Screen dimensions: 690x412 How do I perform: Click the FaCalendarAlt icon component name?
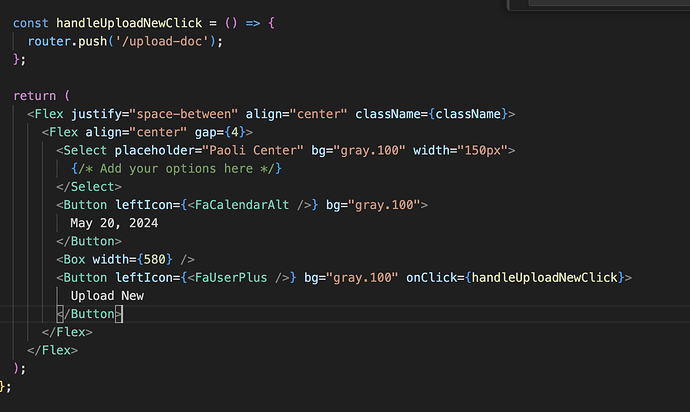coord(242,205)
